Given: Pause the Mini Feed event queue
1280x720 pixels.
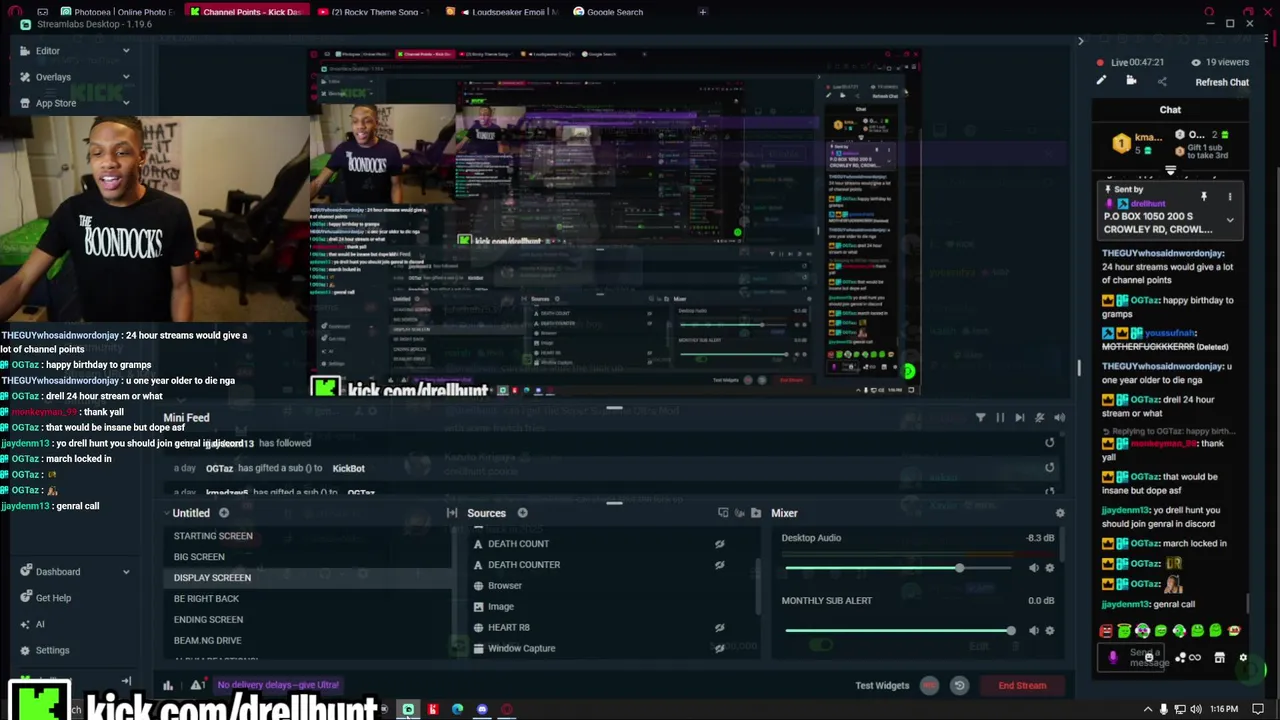Looking at the screenshot, I should coord(1000,418).
